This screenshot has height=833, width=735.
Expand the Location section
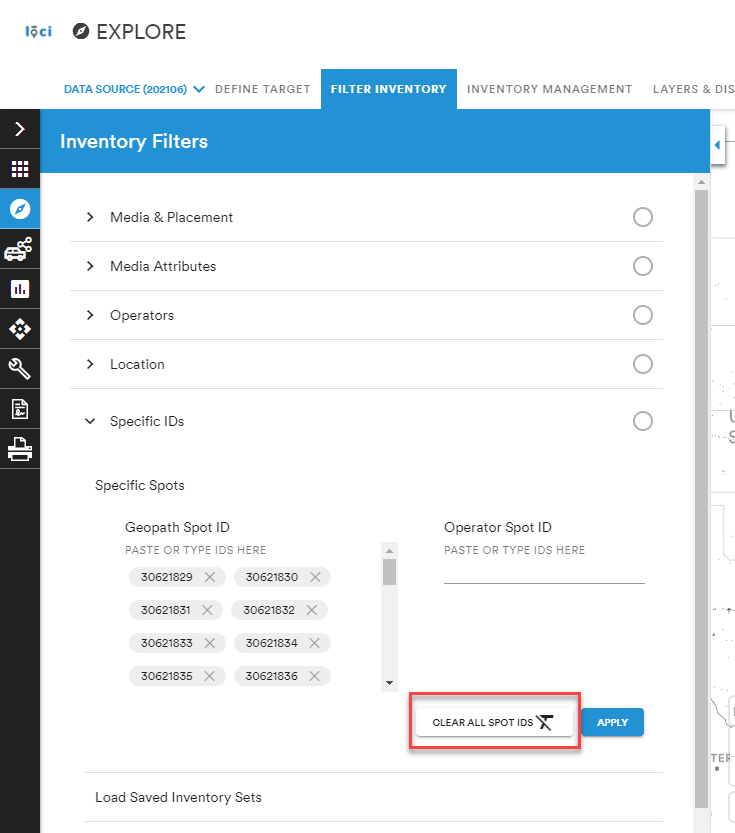(90, 364)
